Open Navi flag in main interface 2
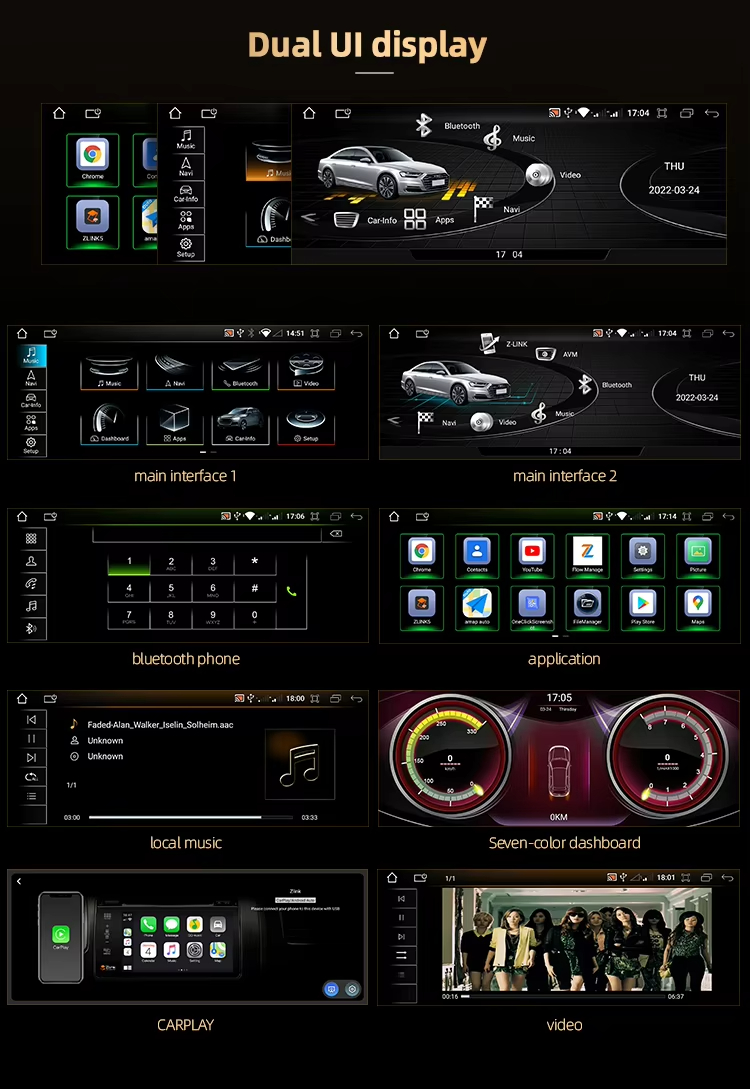The image size is (750, 1089). 436,422
